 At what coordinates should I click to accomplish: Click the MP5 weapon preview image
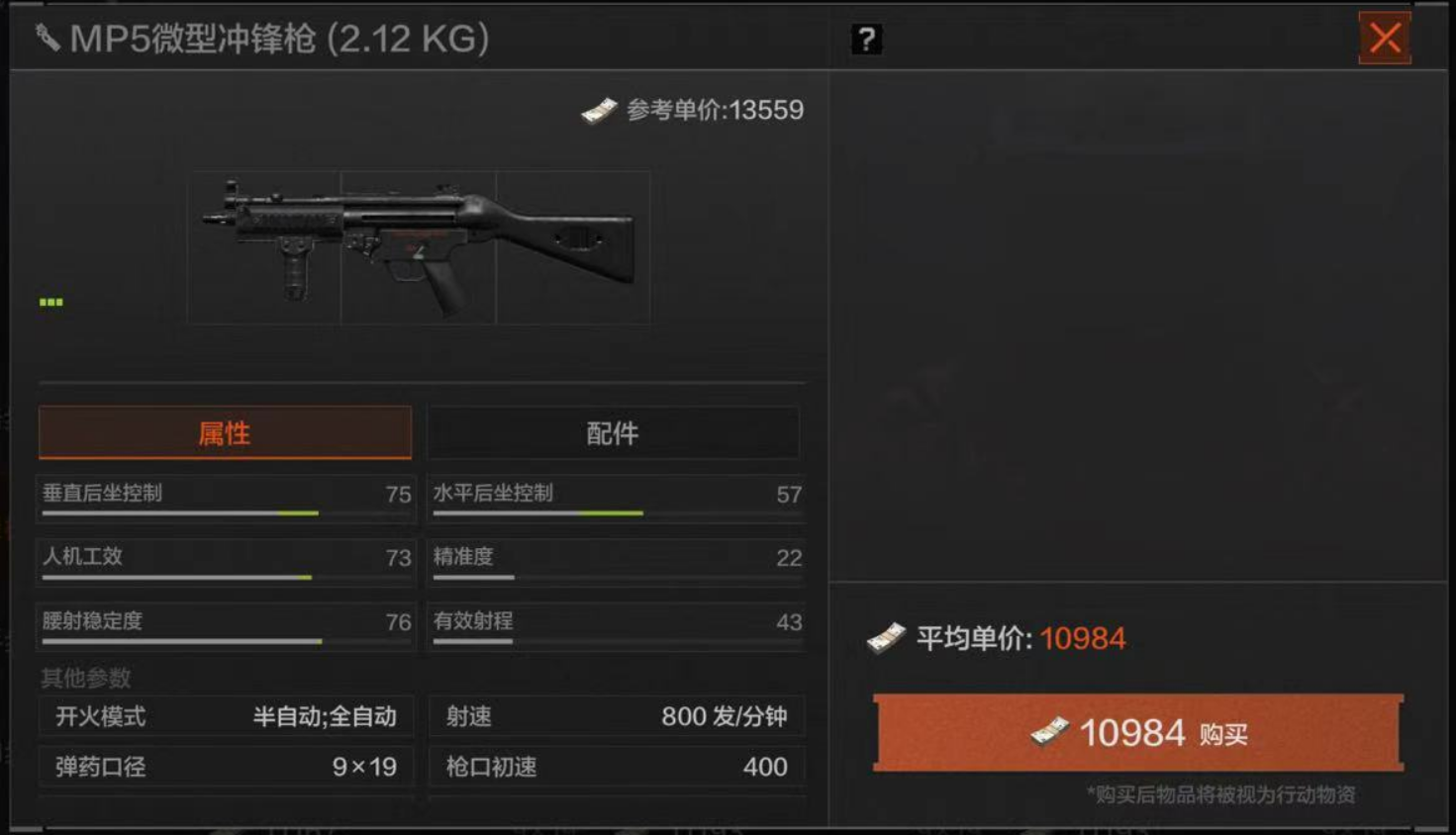tap(419, 247)
